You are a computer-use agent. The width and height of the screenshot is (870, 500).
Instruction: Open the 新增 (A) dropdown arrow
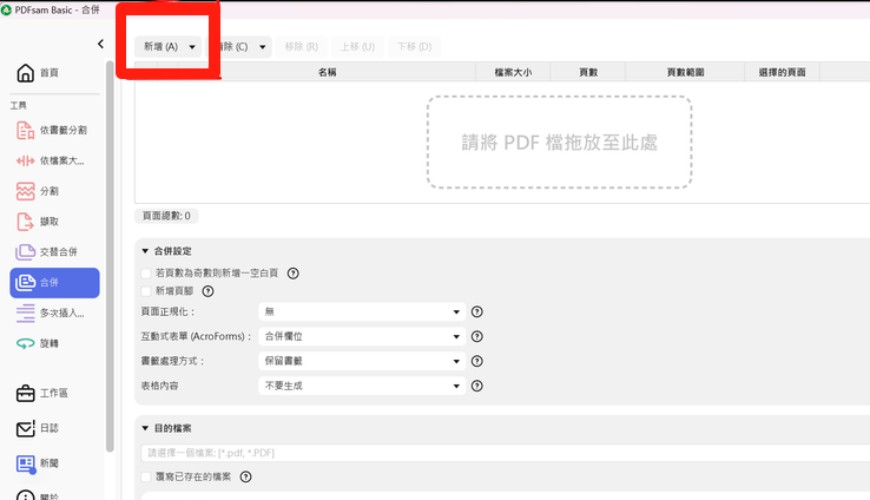(x=192, y=47)
